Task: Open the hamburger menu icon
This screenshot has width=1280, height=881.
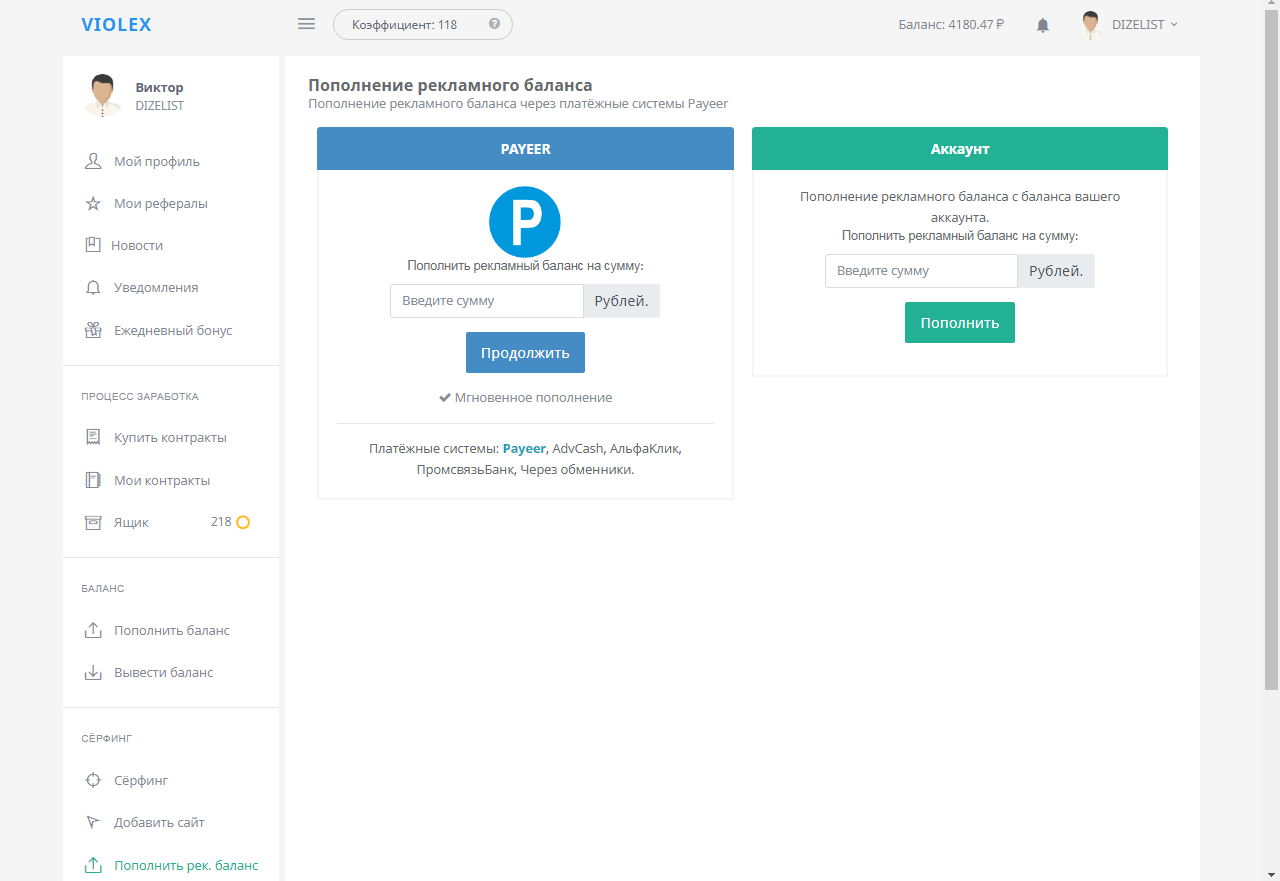Action: tap(307, 24)
